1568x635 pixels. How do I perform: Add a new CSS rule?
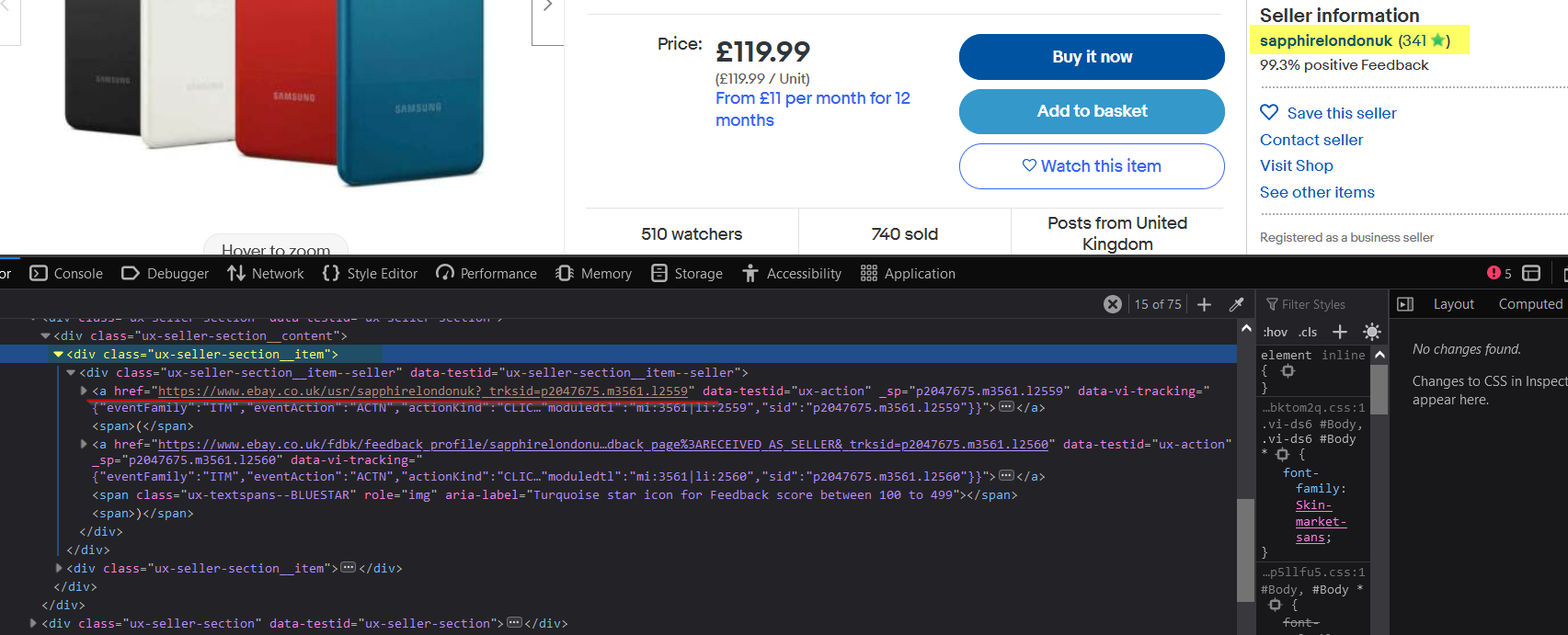[x=1340, y=332]
